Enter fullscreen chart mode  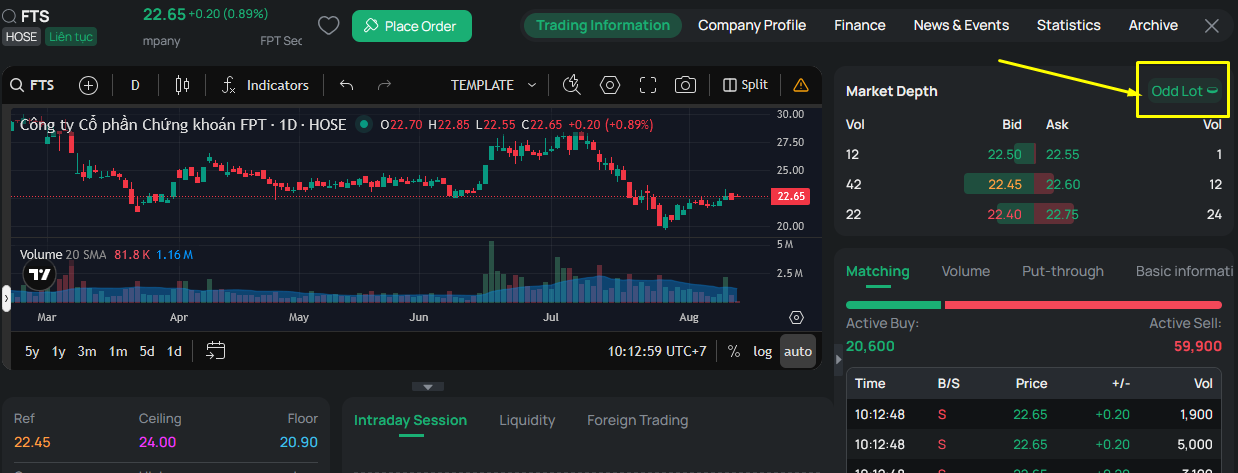click(x=647, y=85)
